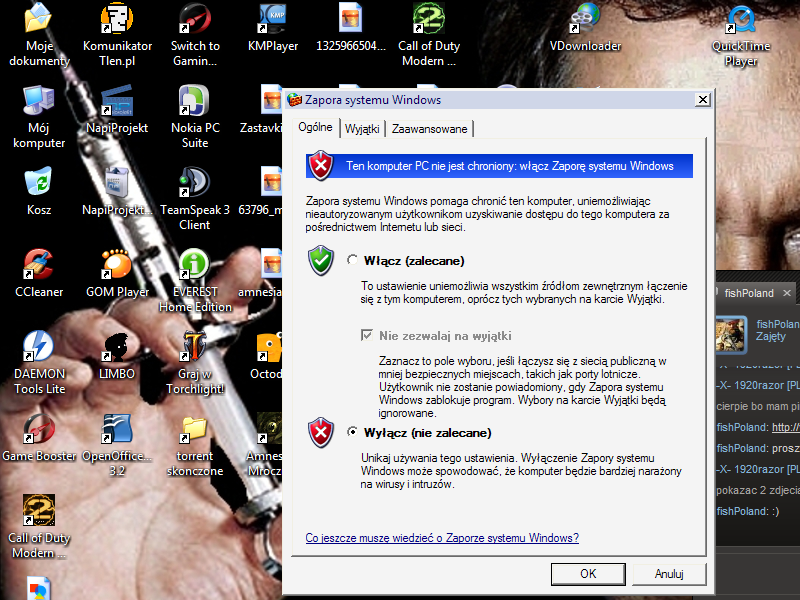Click the fishPoland avatar thumbnail
The height and width of the screenshot is (600, 800).
(731, 334)
